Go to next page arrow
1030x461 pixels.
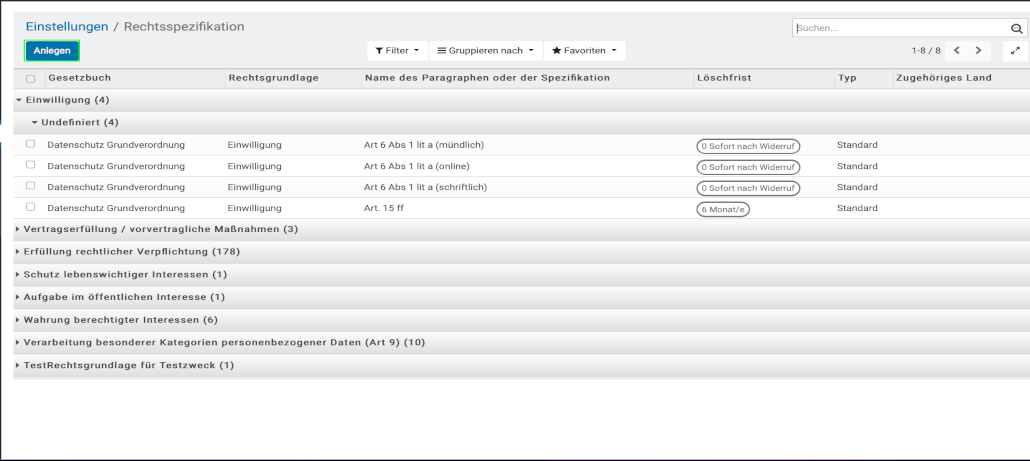[978, 50]
